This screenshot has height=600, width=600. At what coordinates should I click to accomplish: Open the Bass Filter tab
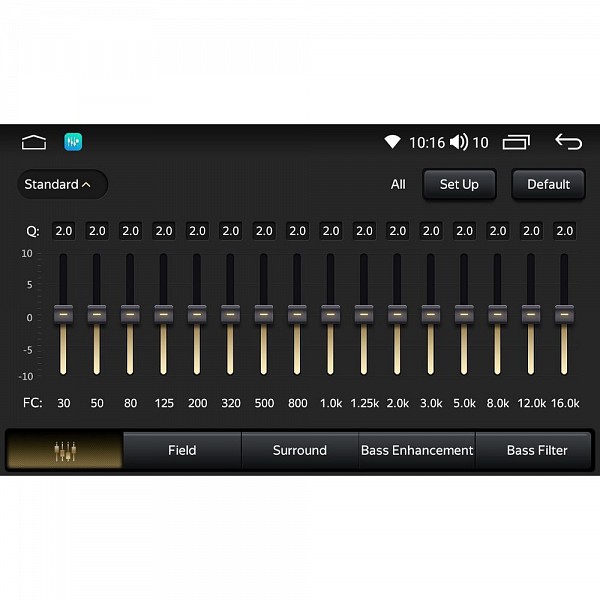[x=537, y=450]
